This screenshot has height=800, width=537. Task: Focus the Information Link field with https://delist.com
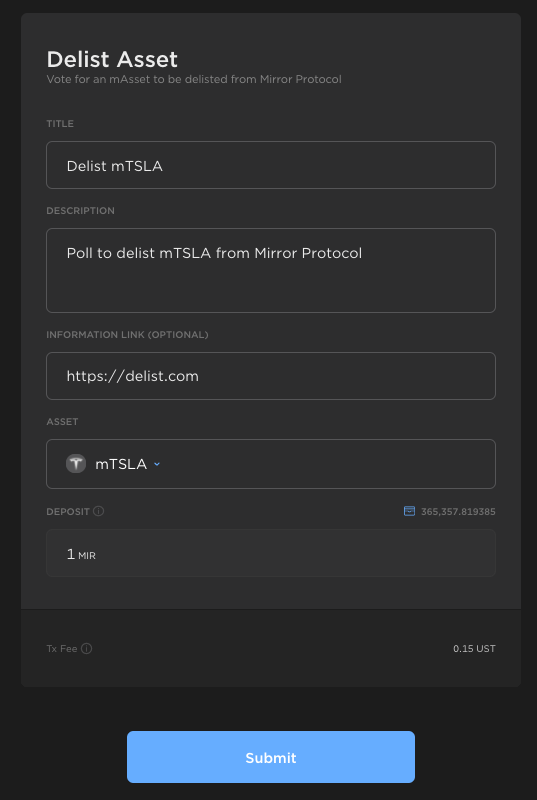(x=271, y=376)
